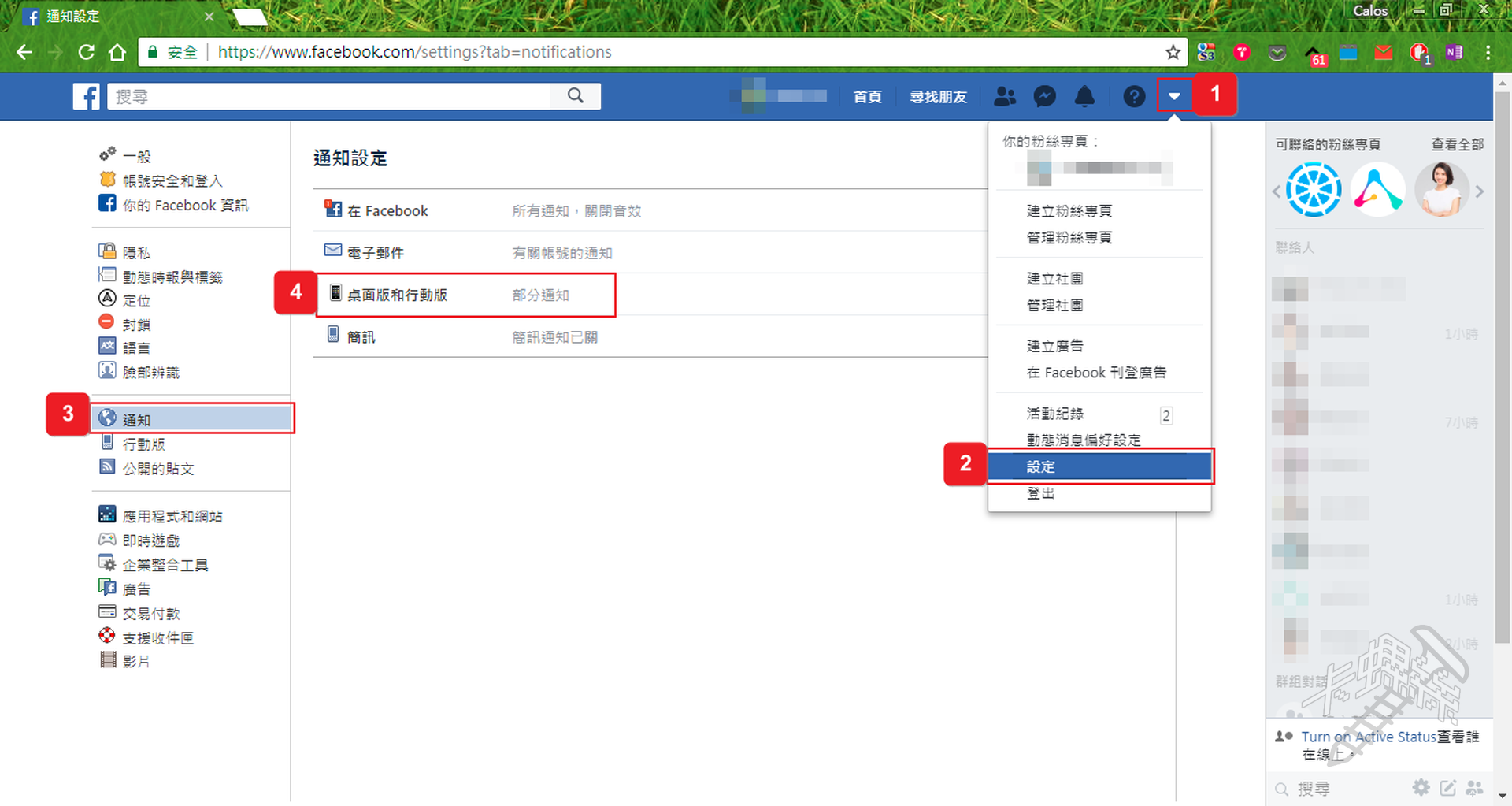
Task: Click the Facebook search input field
Action: (x=331, y=97)
